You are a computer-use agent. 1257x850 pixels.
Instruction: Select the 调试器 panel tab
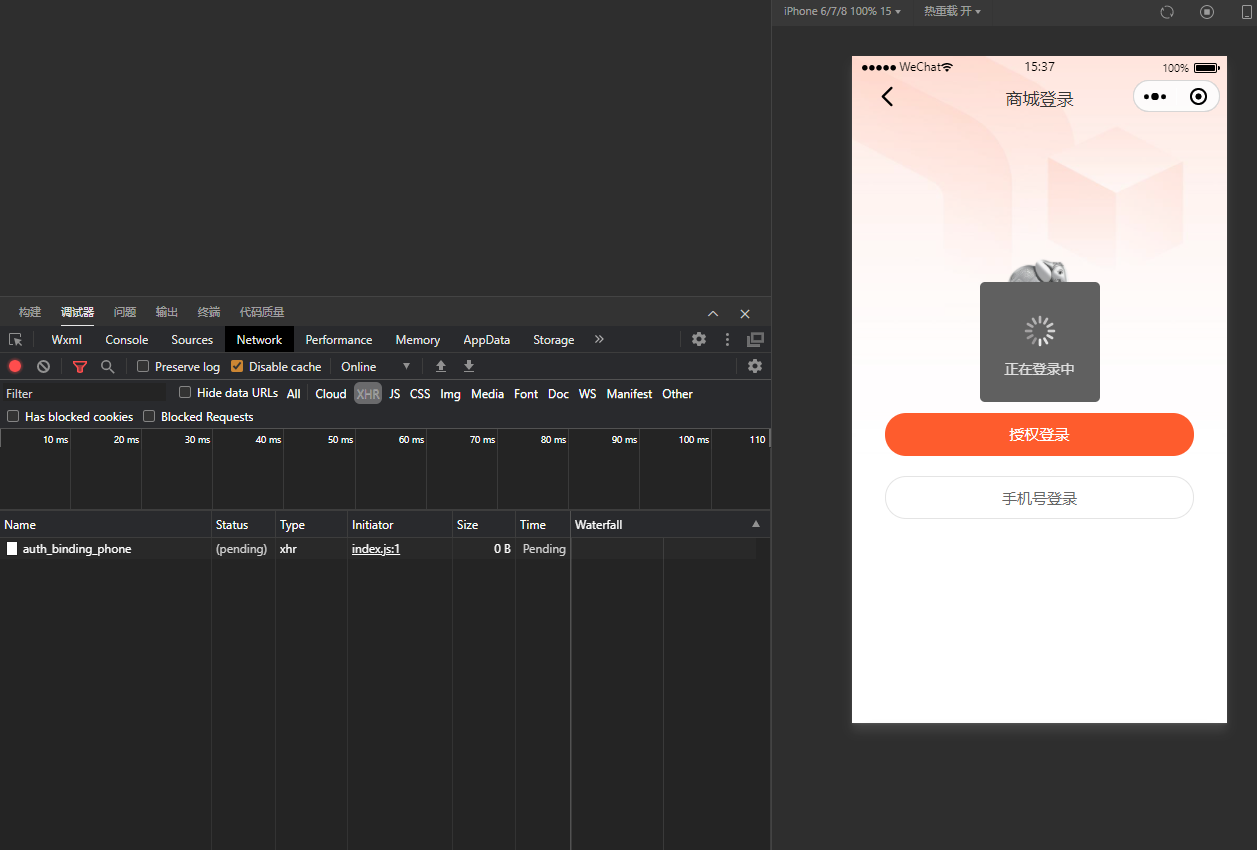(77, 312)
